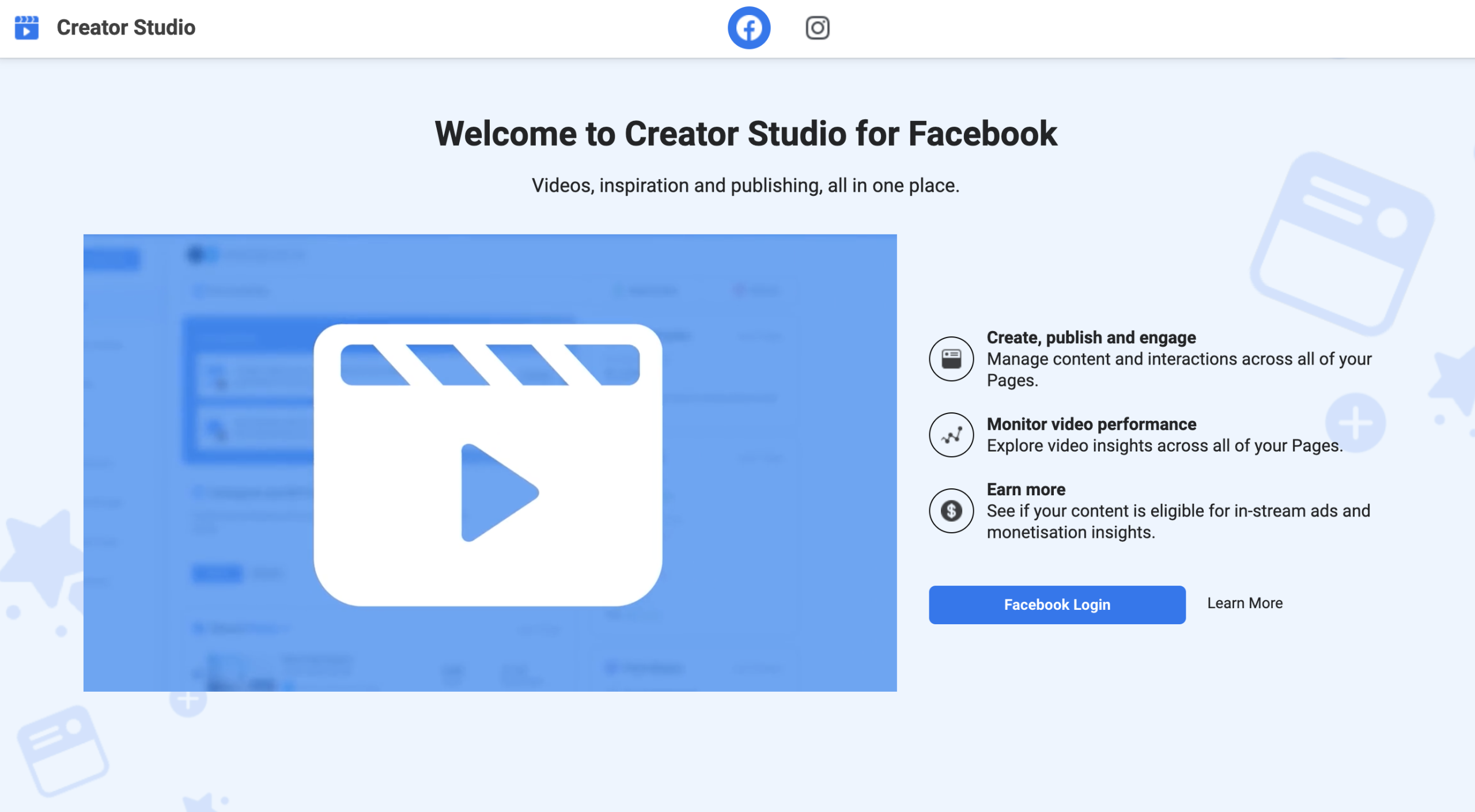1475x812 pixels.
Task: Click the 'Earn more' dollar sign icon
Action: point(951,511)
